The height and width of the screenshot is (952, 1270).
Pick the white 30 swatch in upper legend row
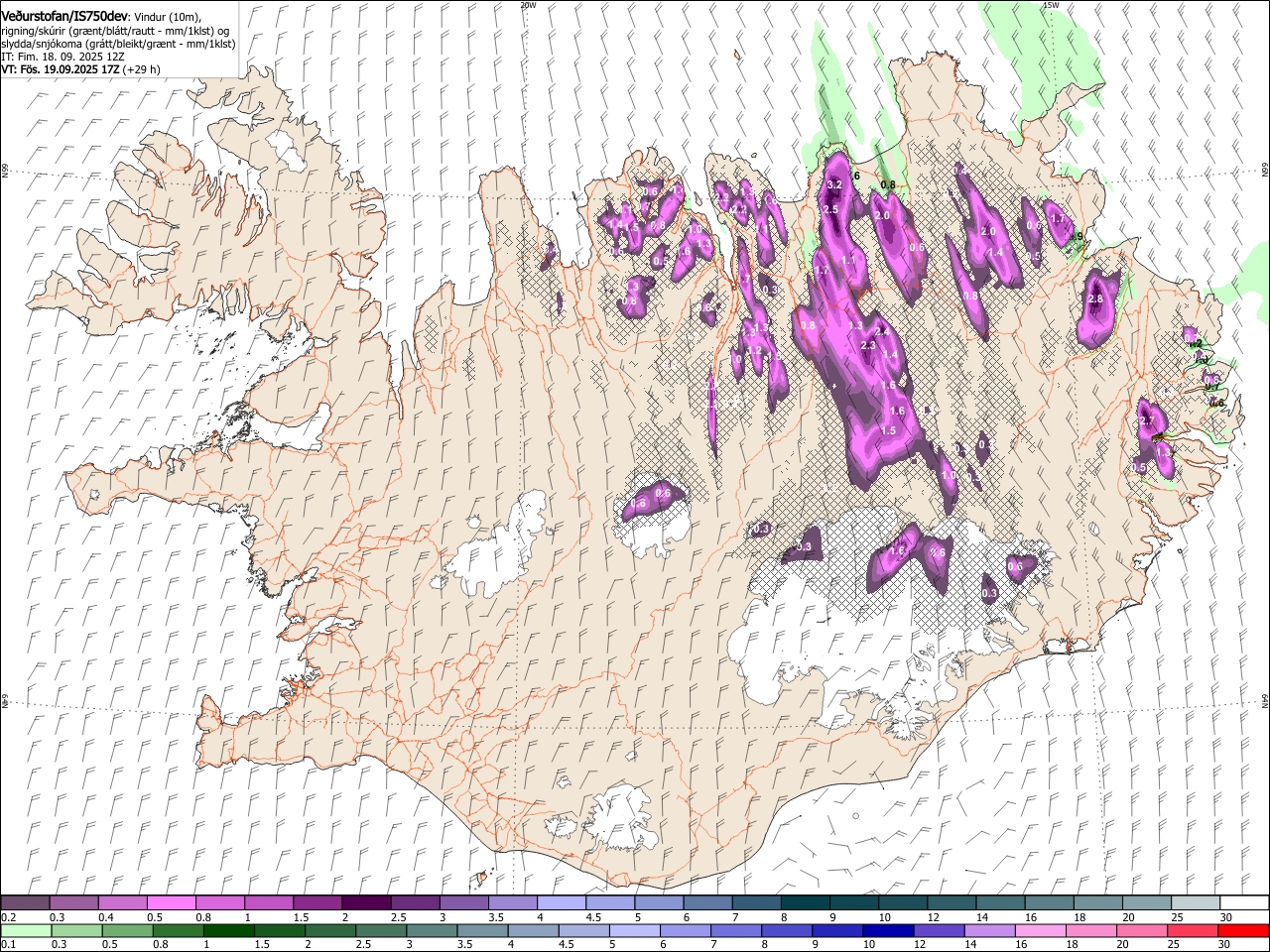tap(1244, 903)
